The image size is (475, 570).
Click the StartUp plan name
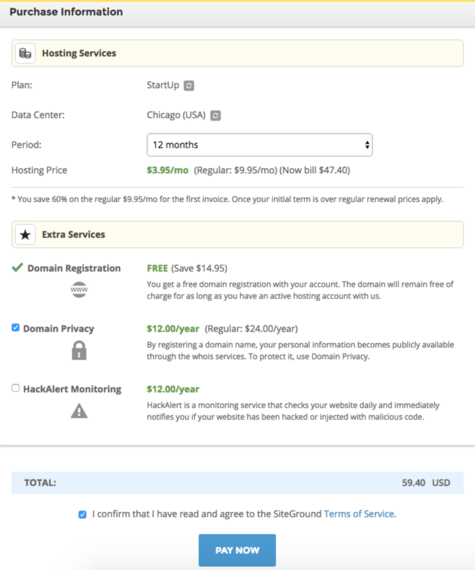tap(163, 85)
